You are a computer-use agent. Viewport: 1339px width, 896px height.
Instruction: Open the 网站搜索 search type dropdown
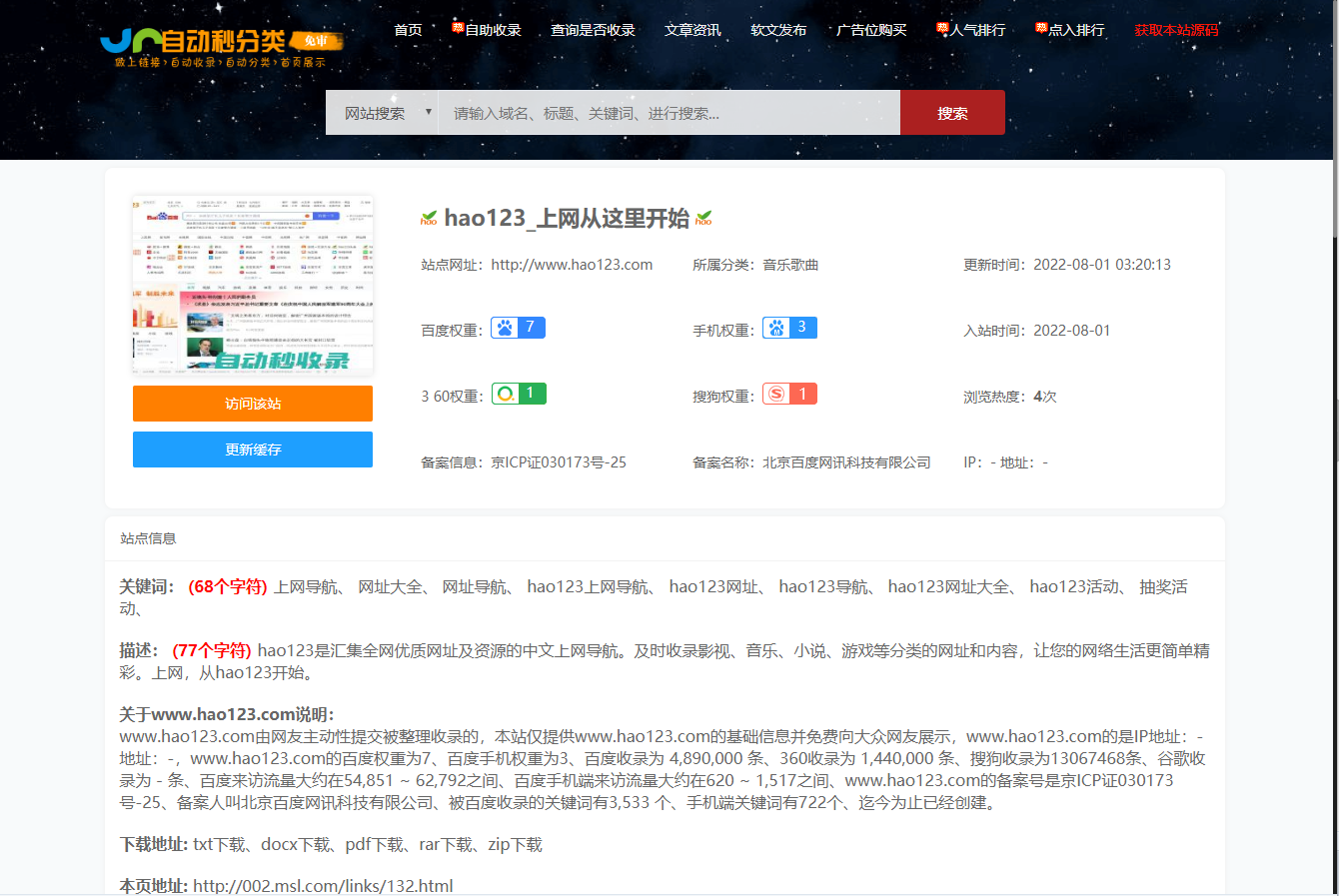(x=383, y=113)
